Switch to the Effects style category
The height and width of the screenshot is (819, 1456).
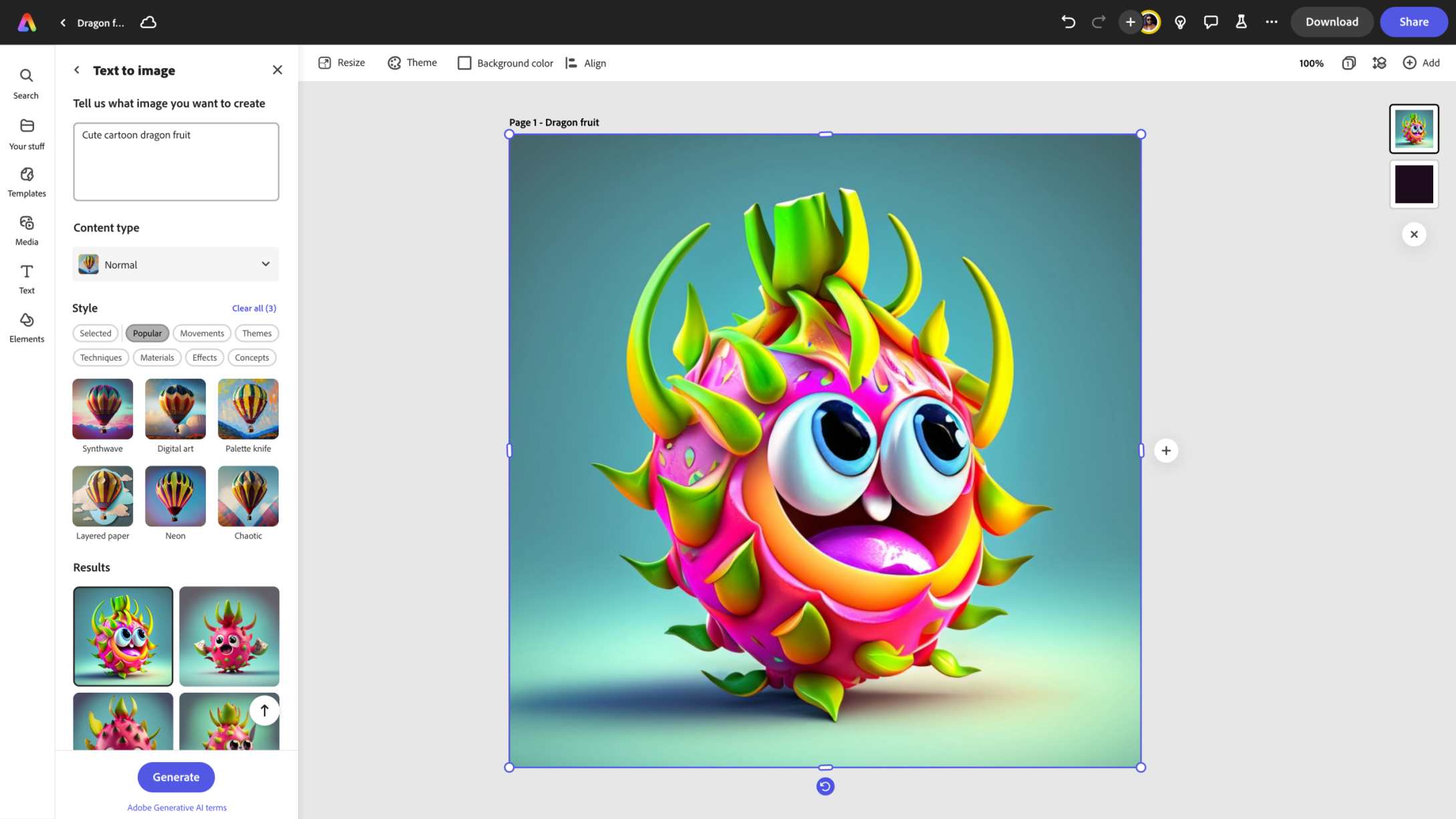(x=204, y=357)
